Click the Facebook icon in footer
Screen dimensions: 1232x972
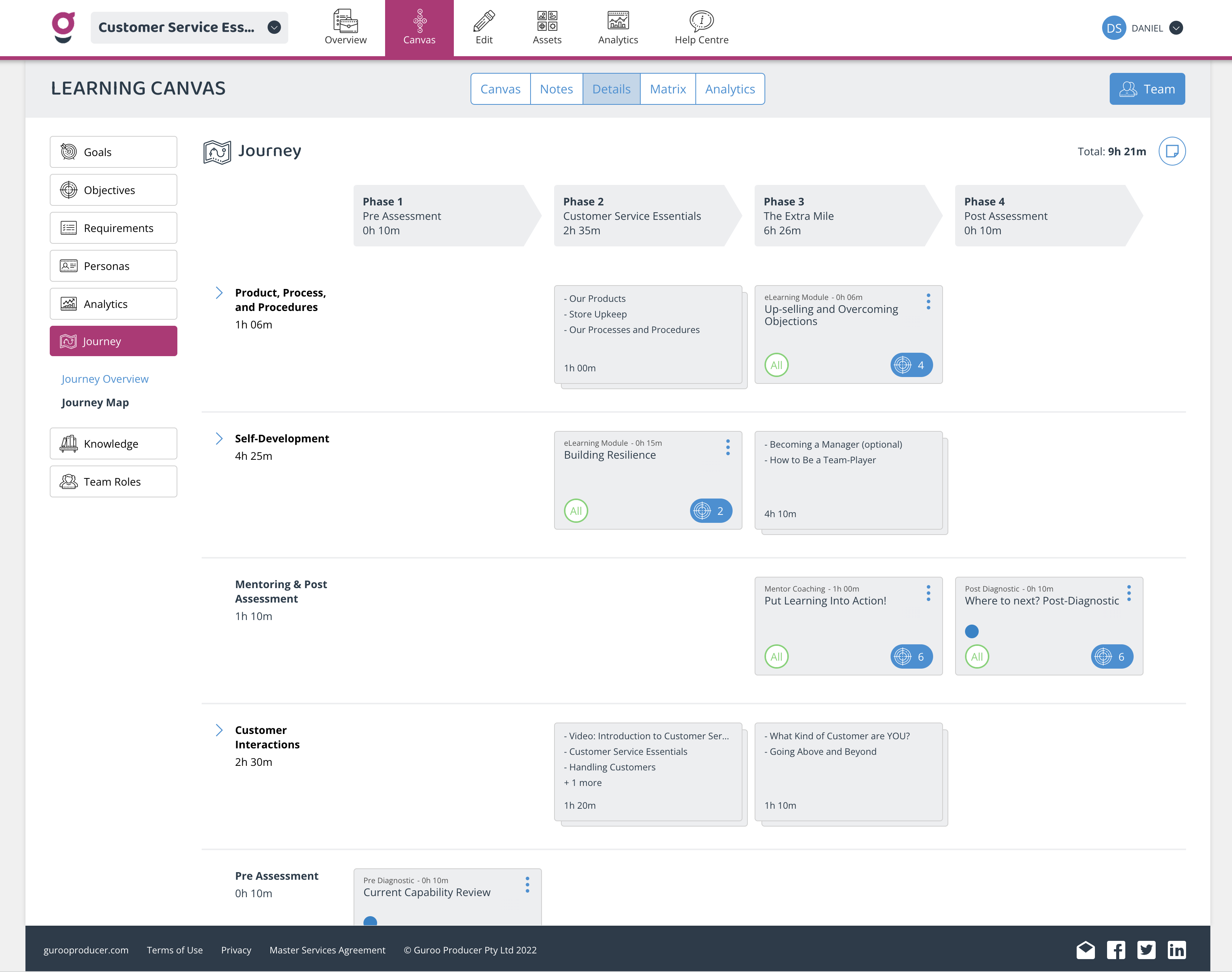(1115, 950)
